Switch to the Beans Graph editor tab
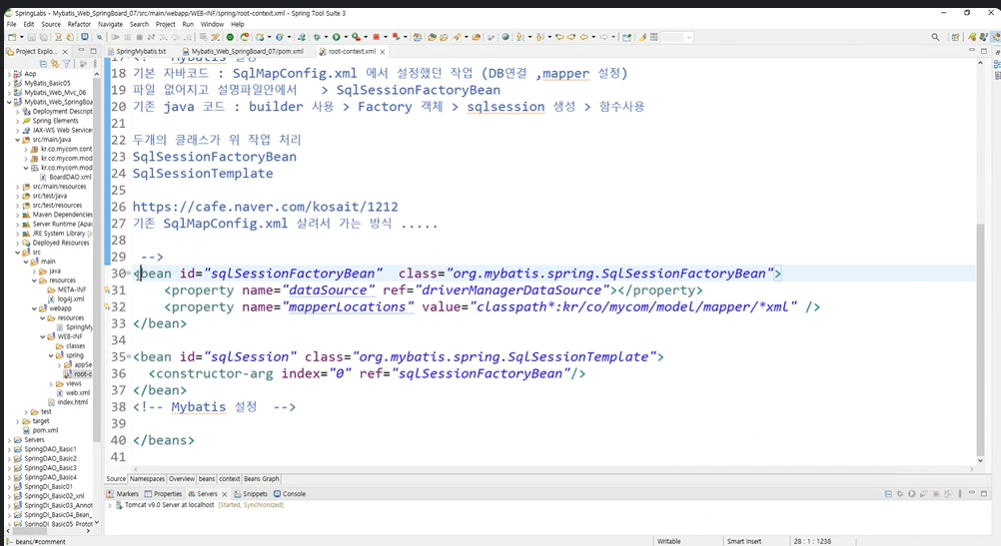 tap(262, 478)
